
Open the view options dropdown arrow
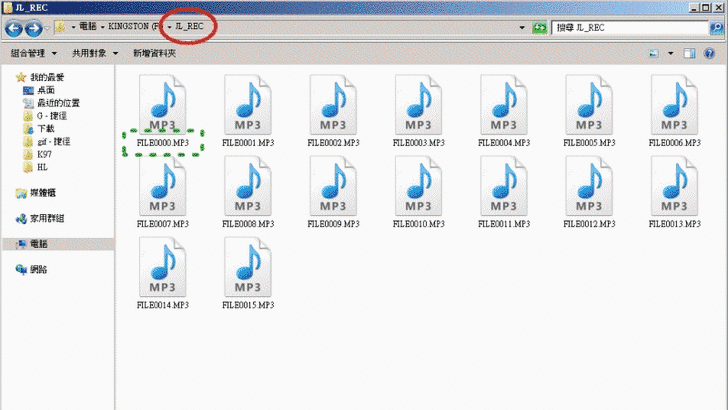click(x=670, y=53)
